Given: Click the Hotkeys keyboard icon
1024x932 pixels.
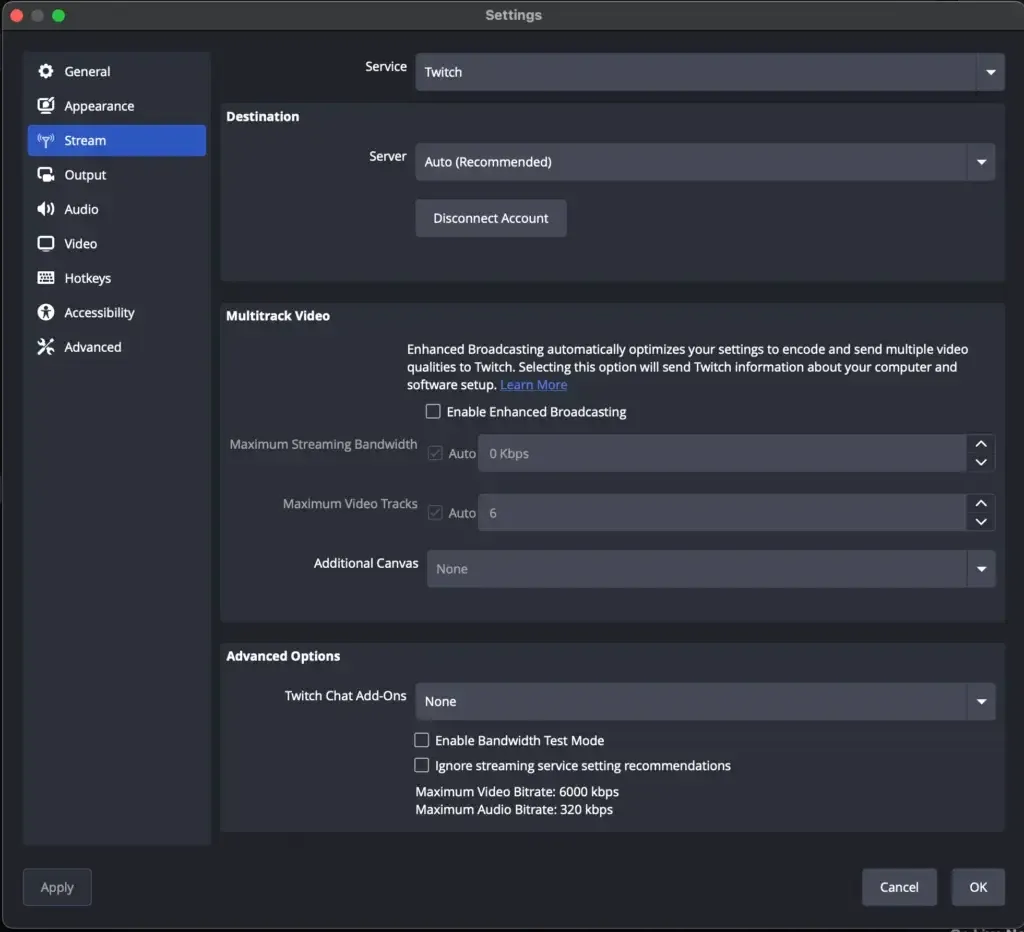Looking at the screenshot, I should point(46,278).
